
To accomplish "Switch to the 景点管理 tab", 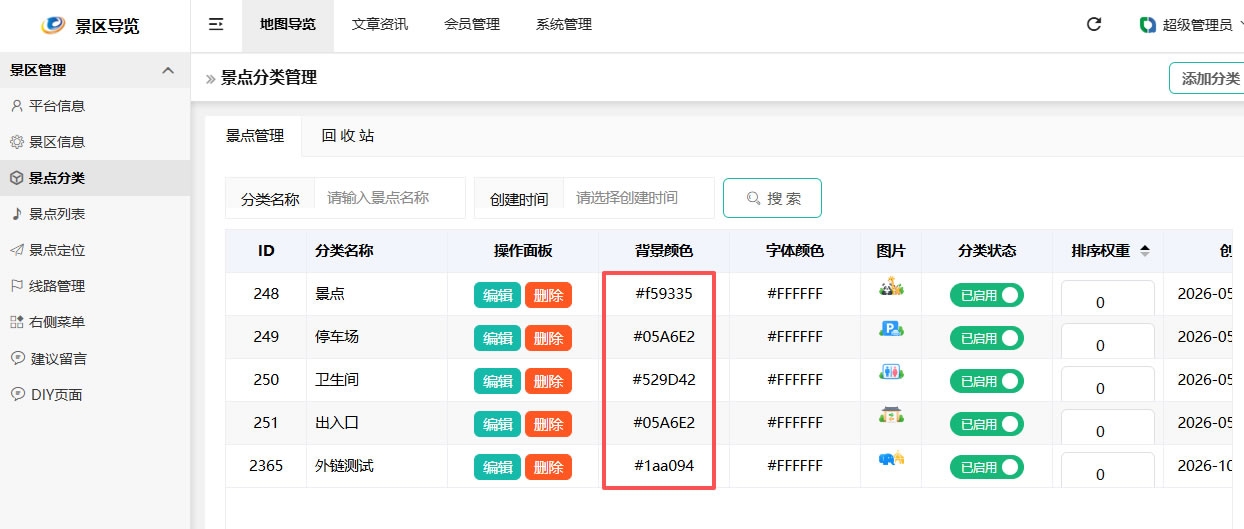I will point(254,136).
